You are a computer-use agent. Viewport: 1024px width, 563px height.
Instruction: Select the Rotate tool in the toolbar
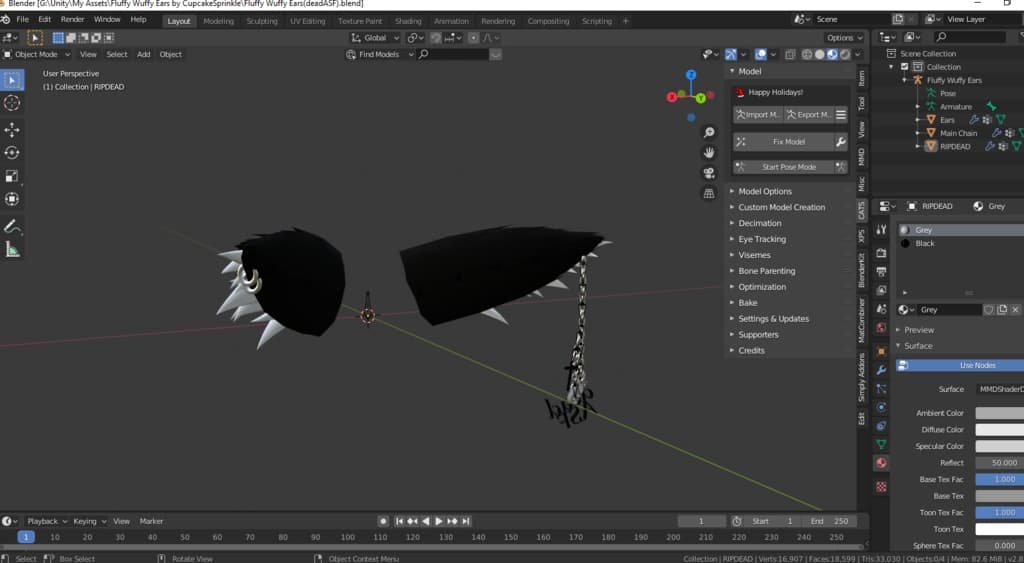pos(12,152)
